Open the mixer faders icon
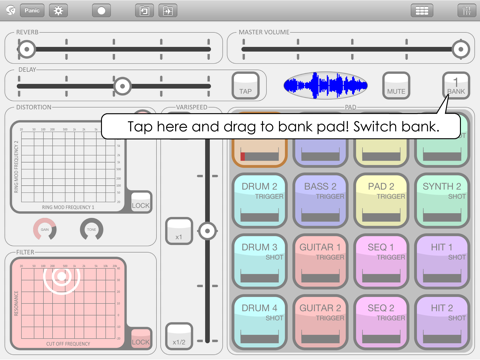 point(467,11)
